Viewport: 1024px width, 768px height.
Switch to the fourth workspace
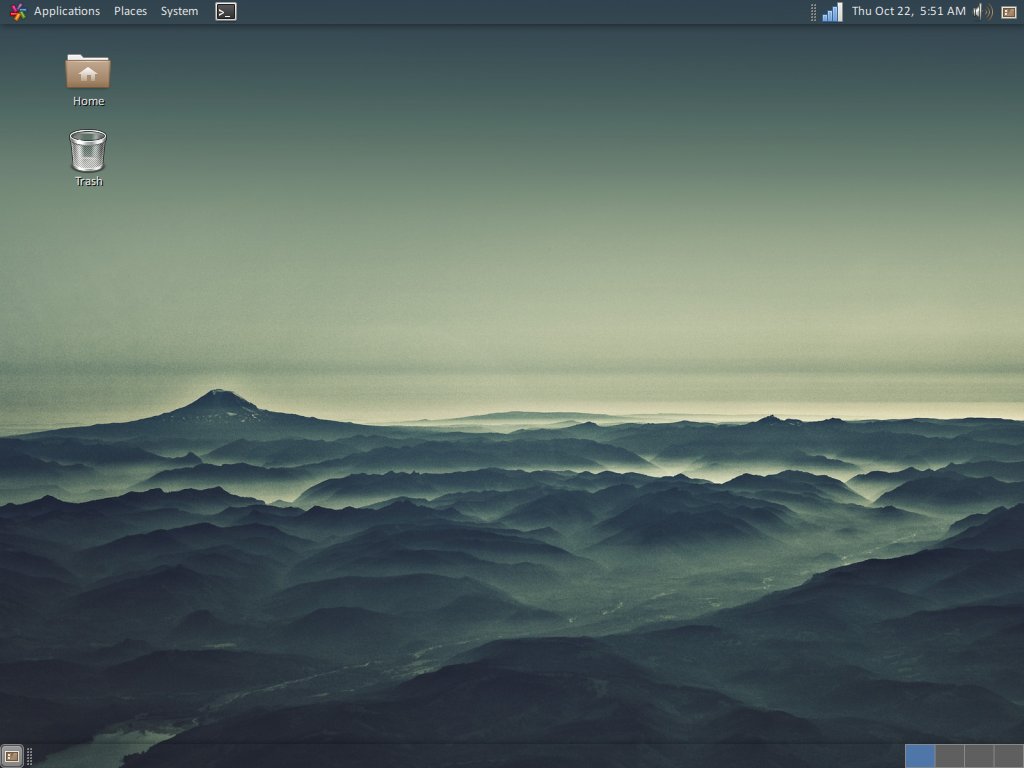[x=1008, y=756]
